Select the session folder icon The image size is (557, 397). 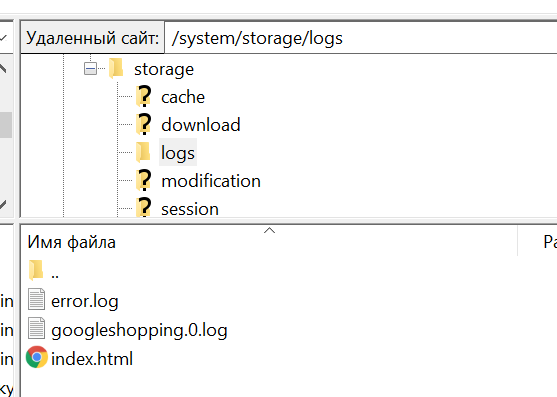[144, 207]
